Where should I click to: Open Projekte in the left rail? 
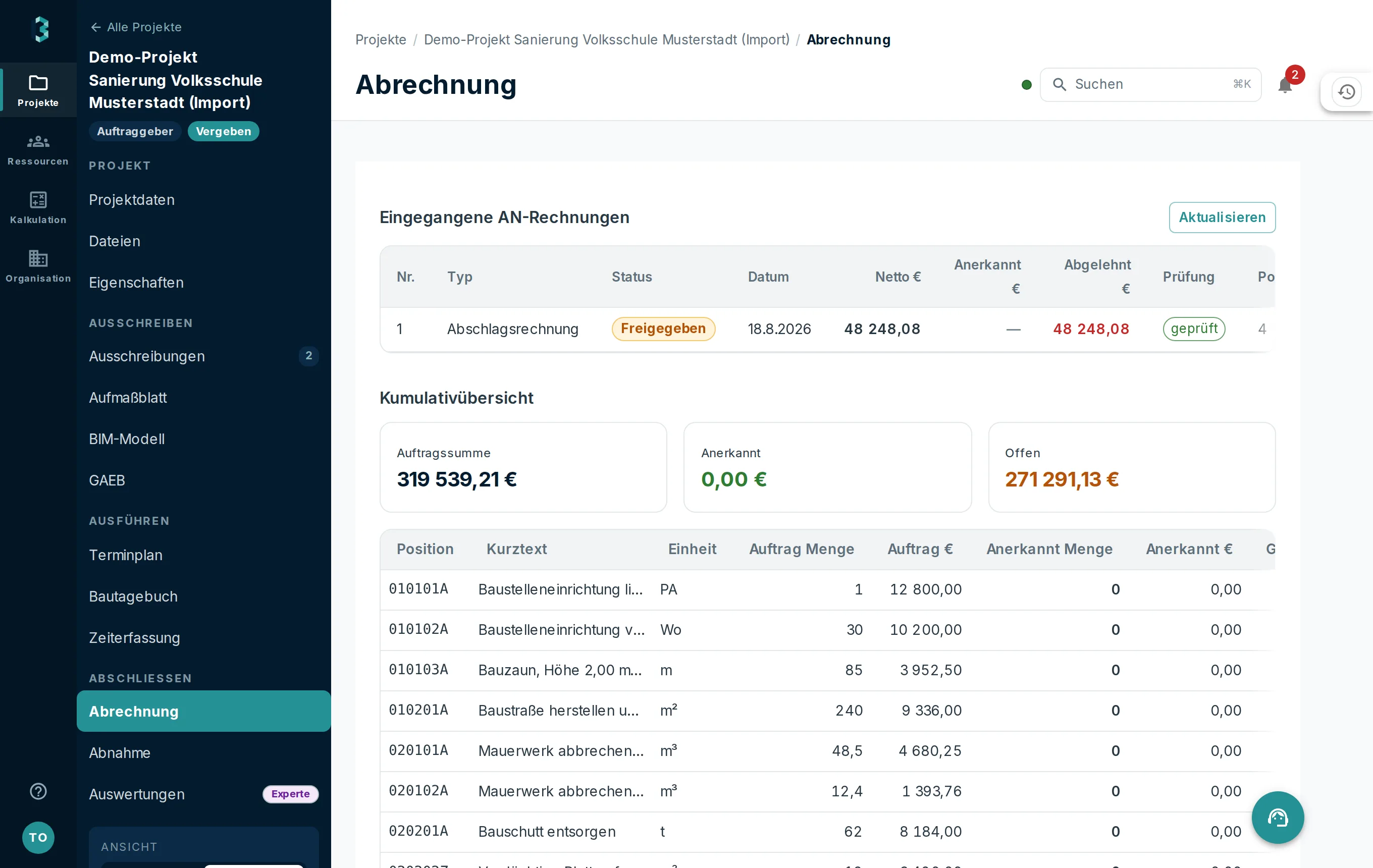tap(38, 90)
